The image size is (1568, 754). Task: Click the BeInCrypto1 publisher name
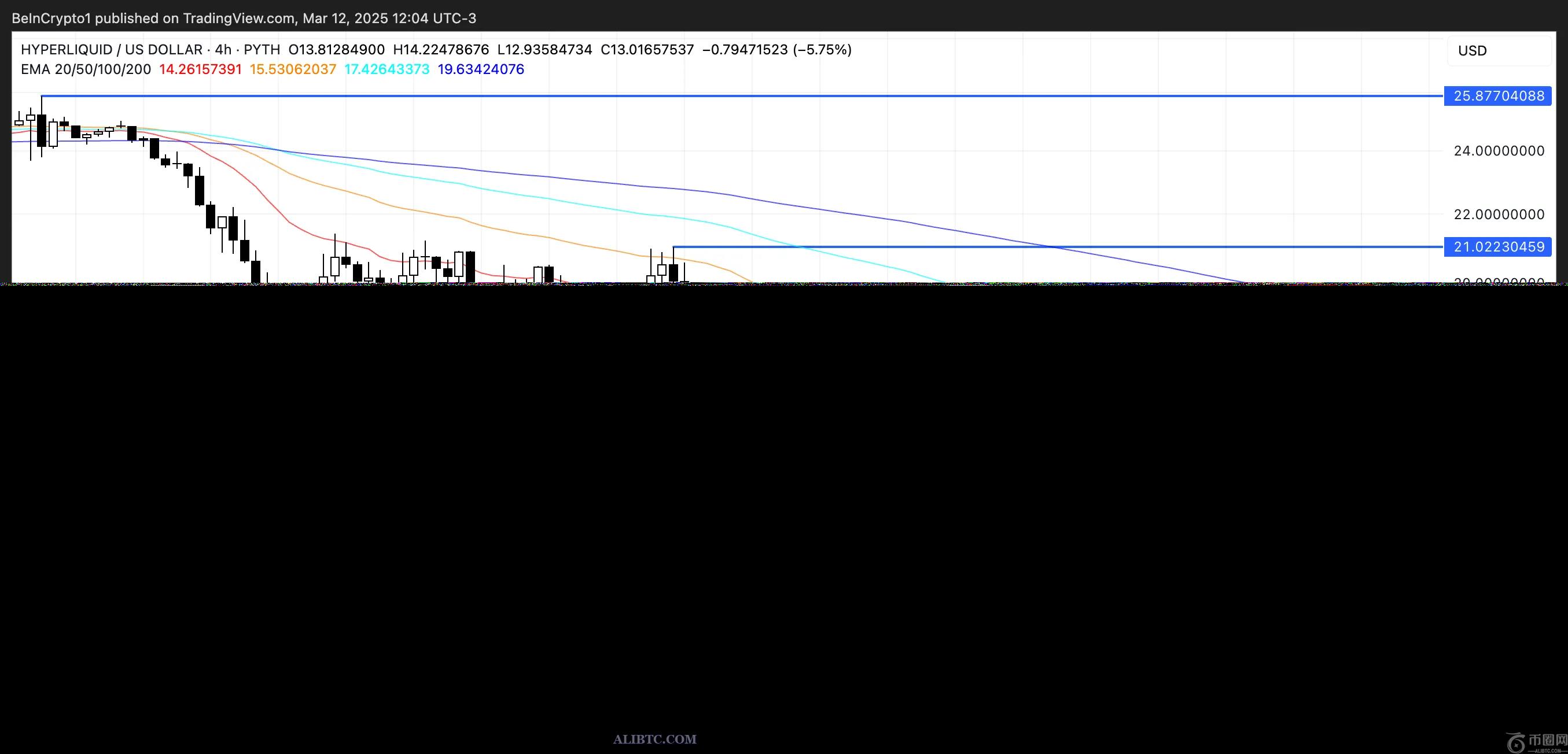click(51, 19)
